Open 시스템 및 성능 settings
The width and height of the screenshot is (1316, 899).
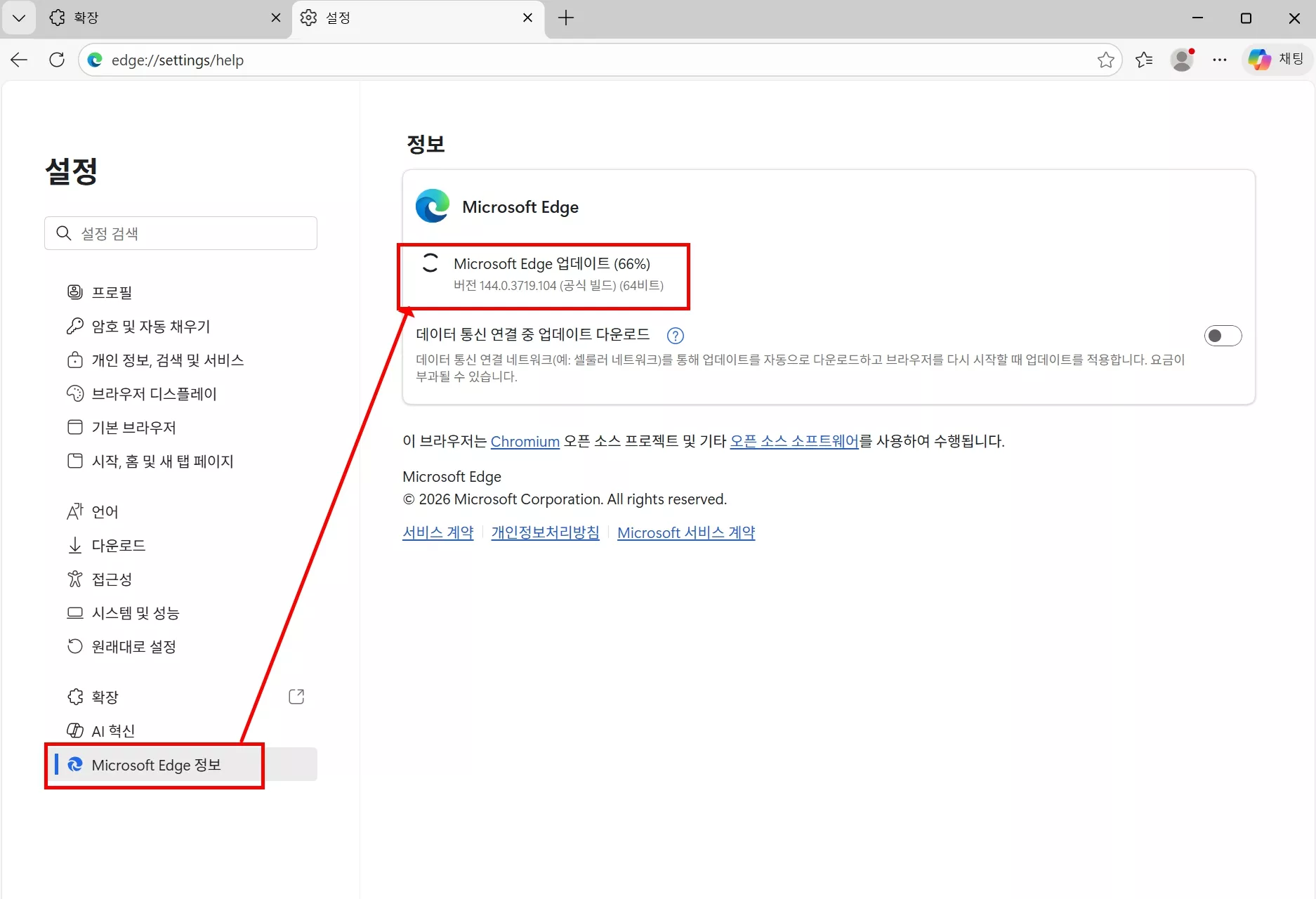coord(136,612)
